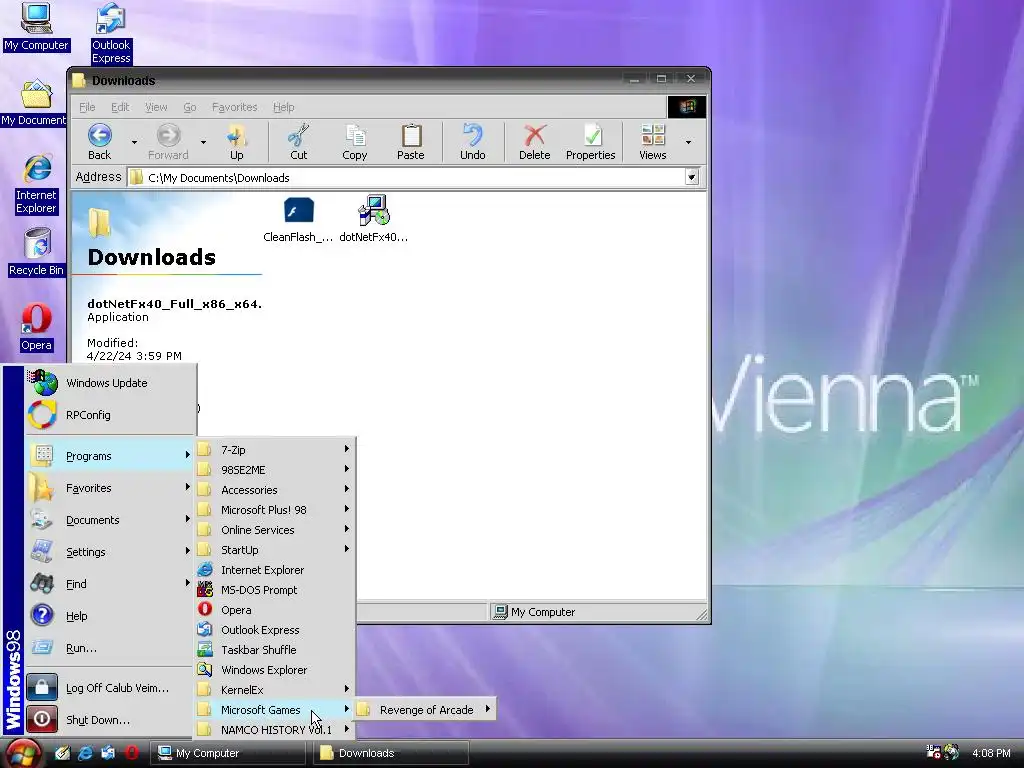Expand the Accessories submenu
1024x768 pixels.
pos(276,490)
